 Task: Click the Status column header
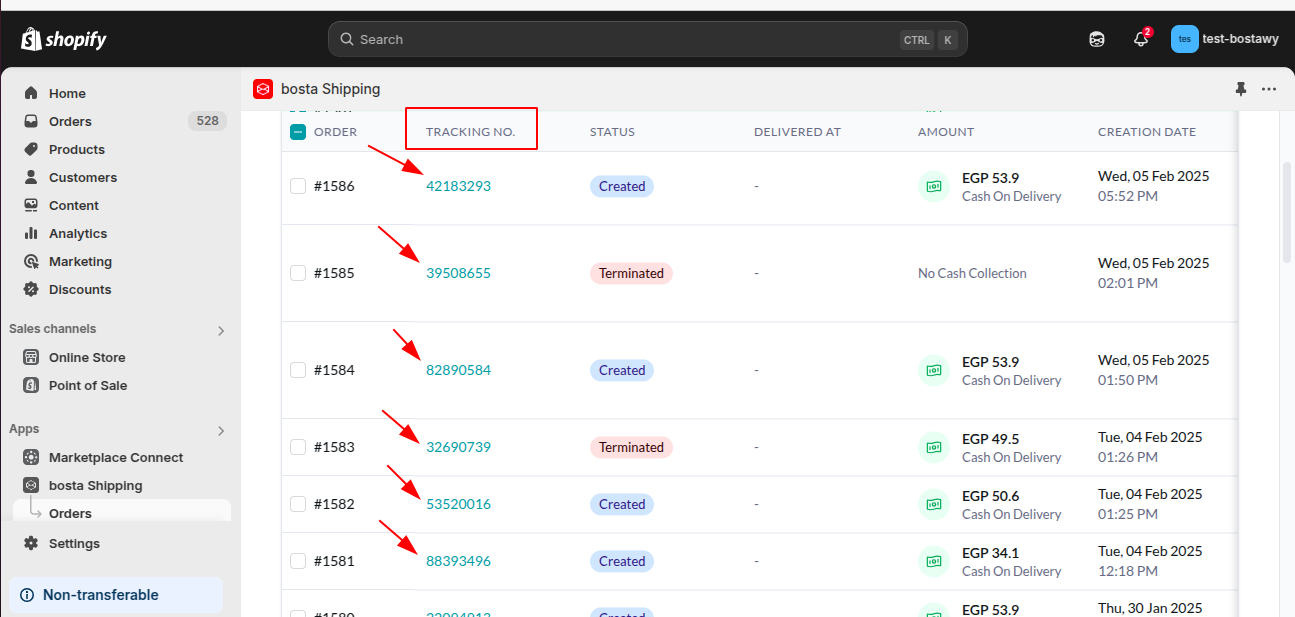(x=612, y=131)
